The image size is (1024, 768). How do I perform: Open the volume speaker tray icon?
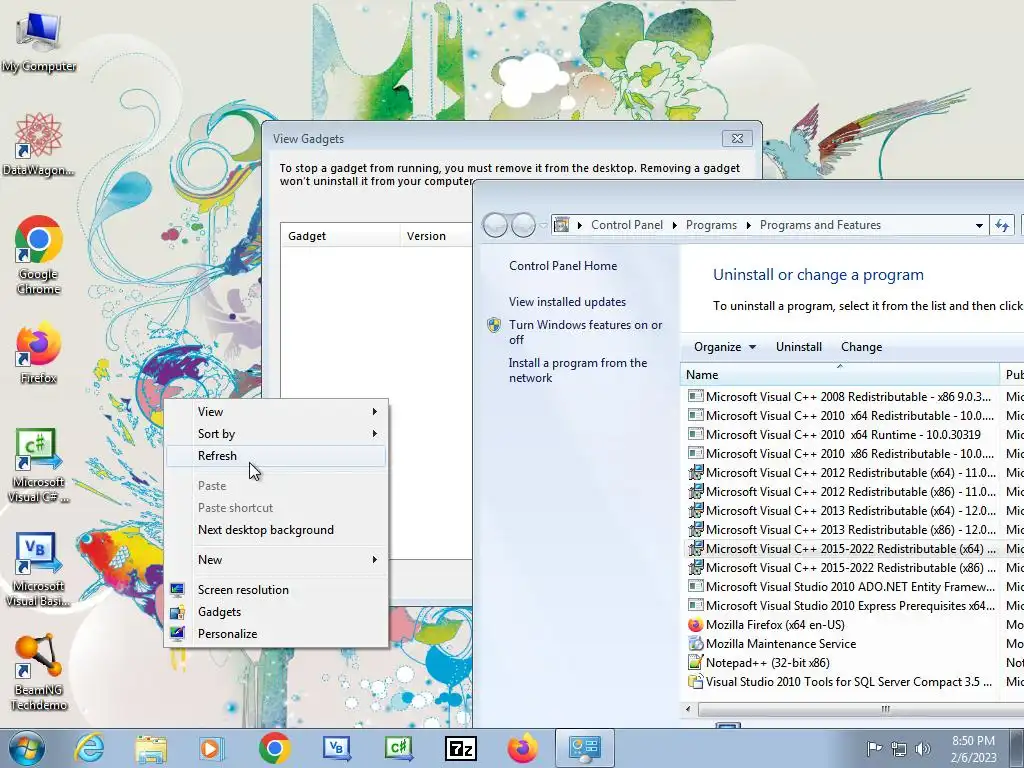(x=923, y=749)
